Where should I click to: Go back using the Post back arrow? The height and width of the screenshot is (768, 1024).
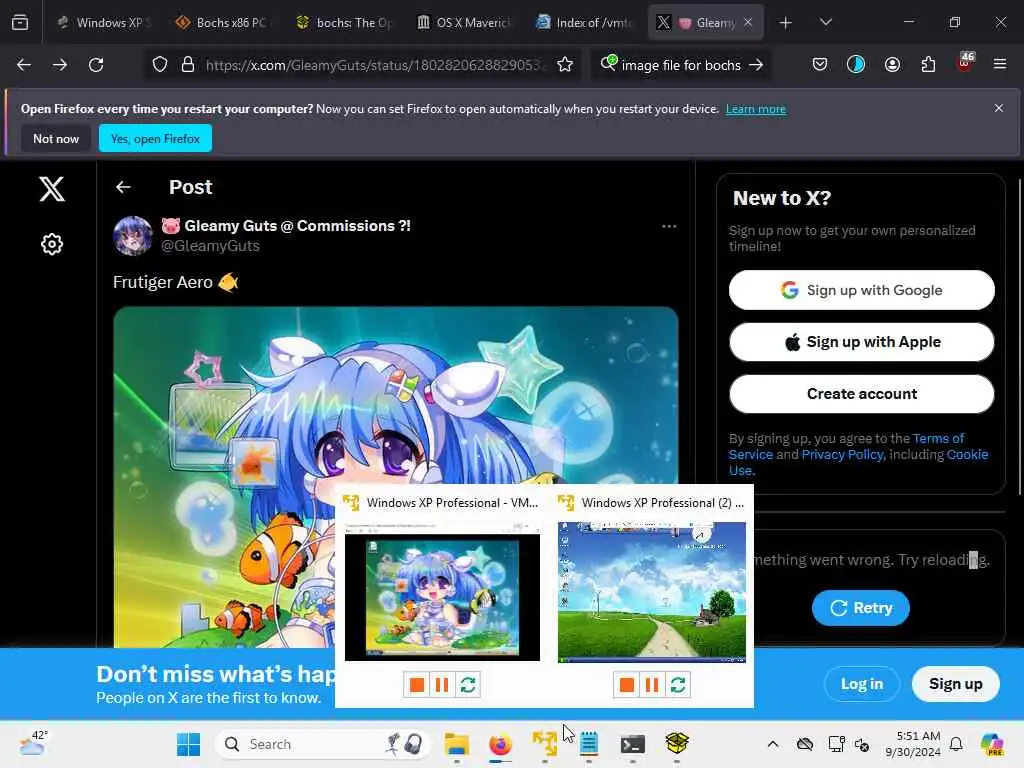[123, 187]
